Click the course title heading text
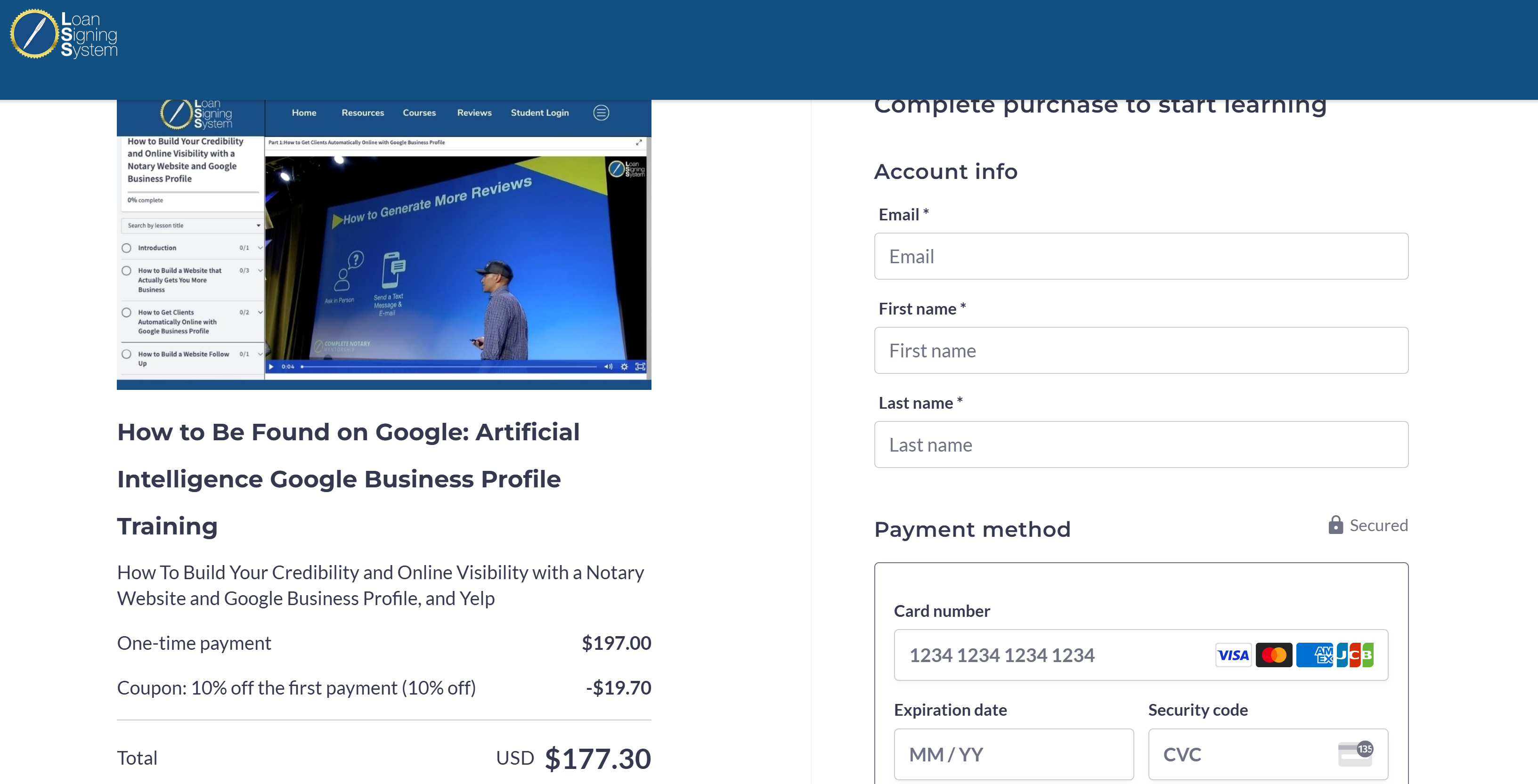The width and height of the screenshot is (1538, 784). [348, 478]
